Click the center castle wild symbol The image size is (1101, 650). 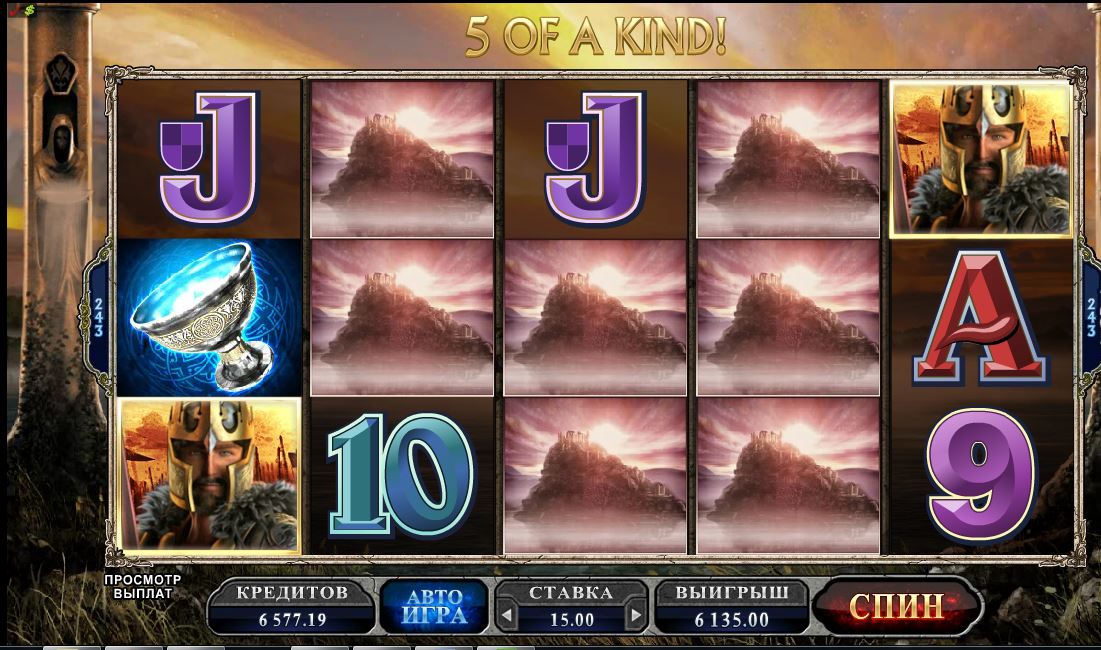pos(595,317)
